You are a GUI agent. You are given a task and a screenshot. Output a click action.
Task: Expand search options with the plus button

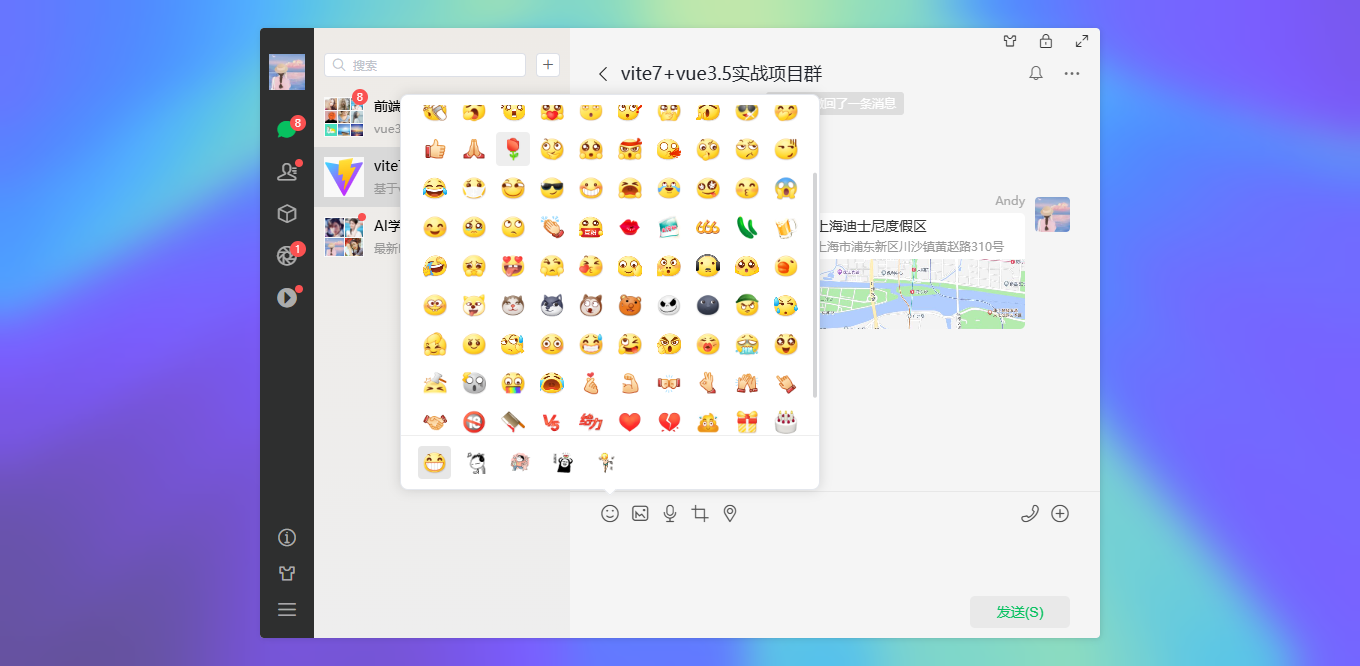547,64
